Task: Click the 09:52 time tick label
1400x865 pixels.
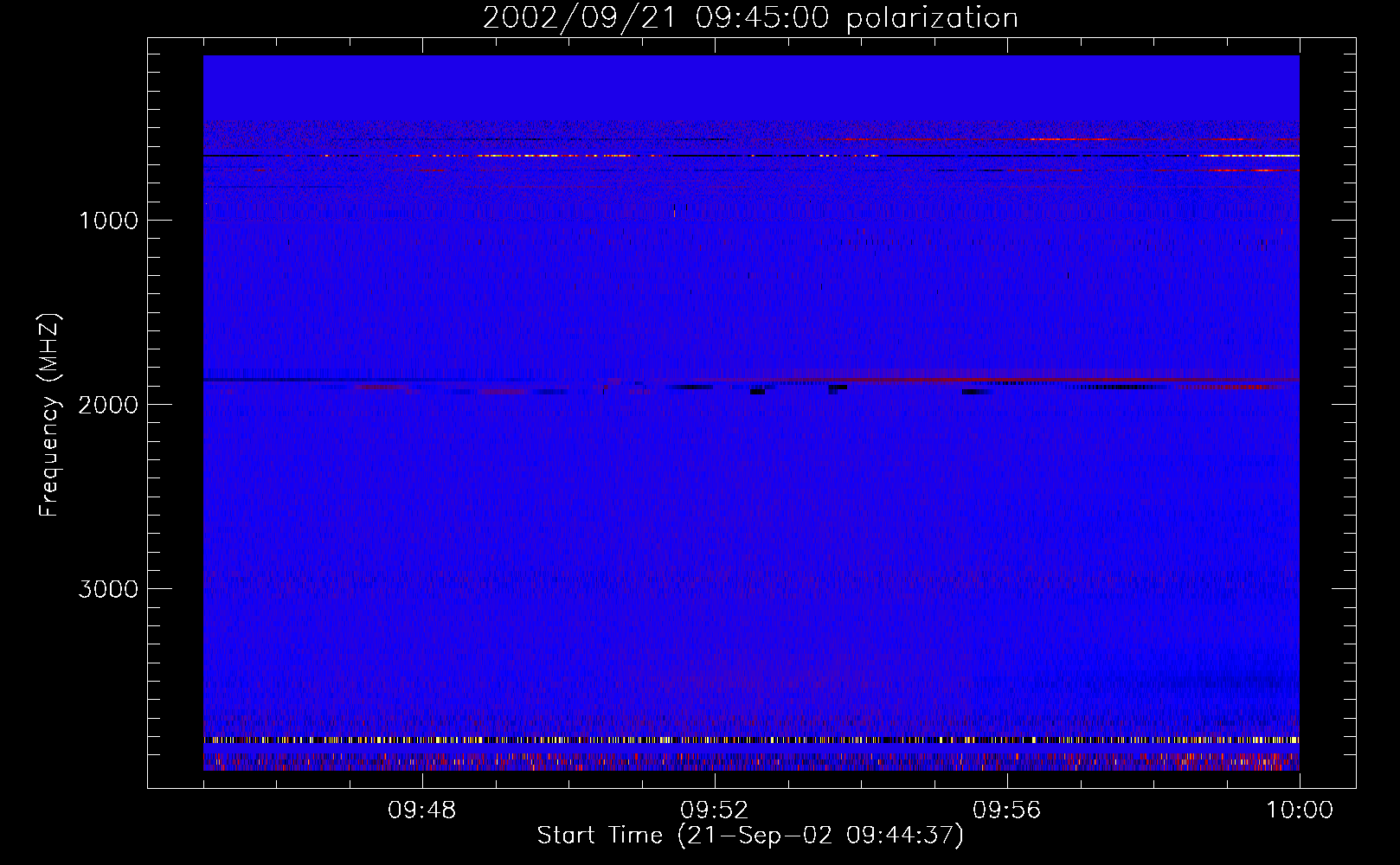Action: pyautogui.click(x=715, y=811)
